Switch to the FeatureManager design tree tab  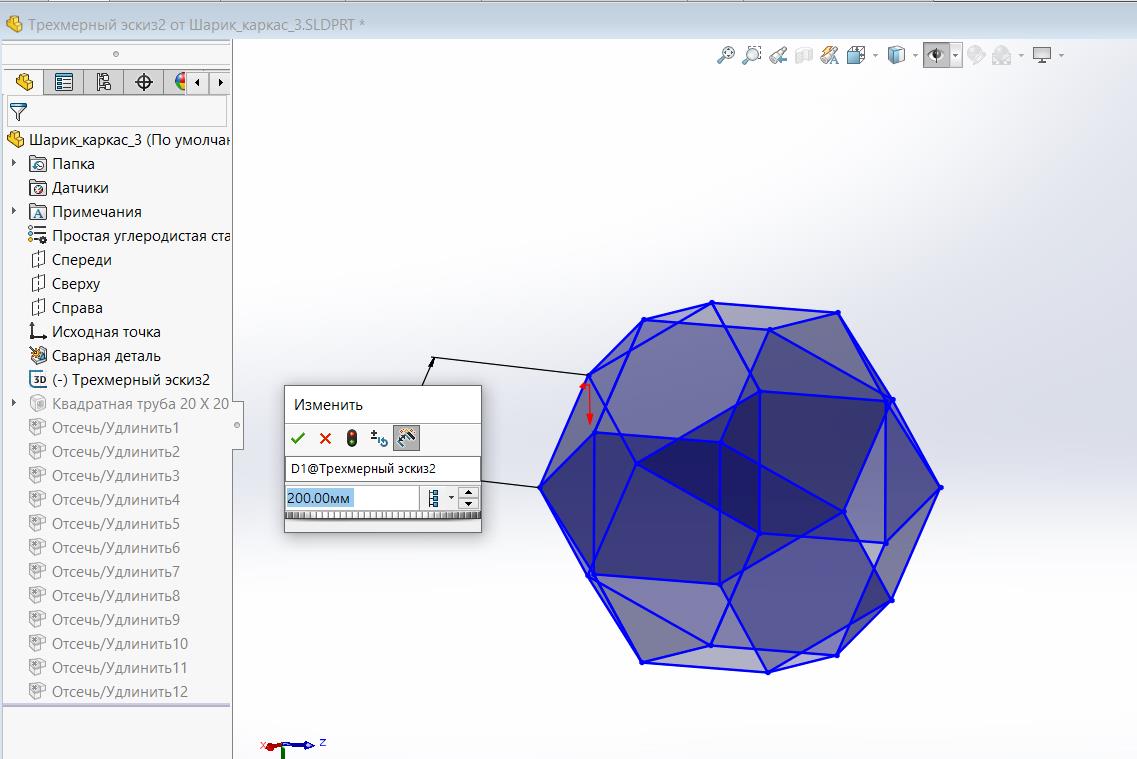pos(24,82)
